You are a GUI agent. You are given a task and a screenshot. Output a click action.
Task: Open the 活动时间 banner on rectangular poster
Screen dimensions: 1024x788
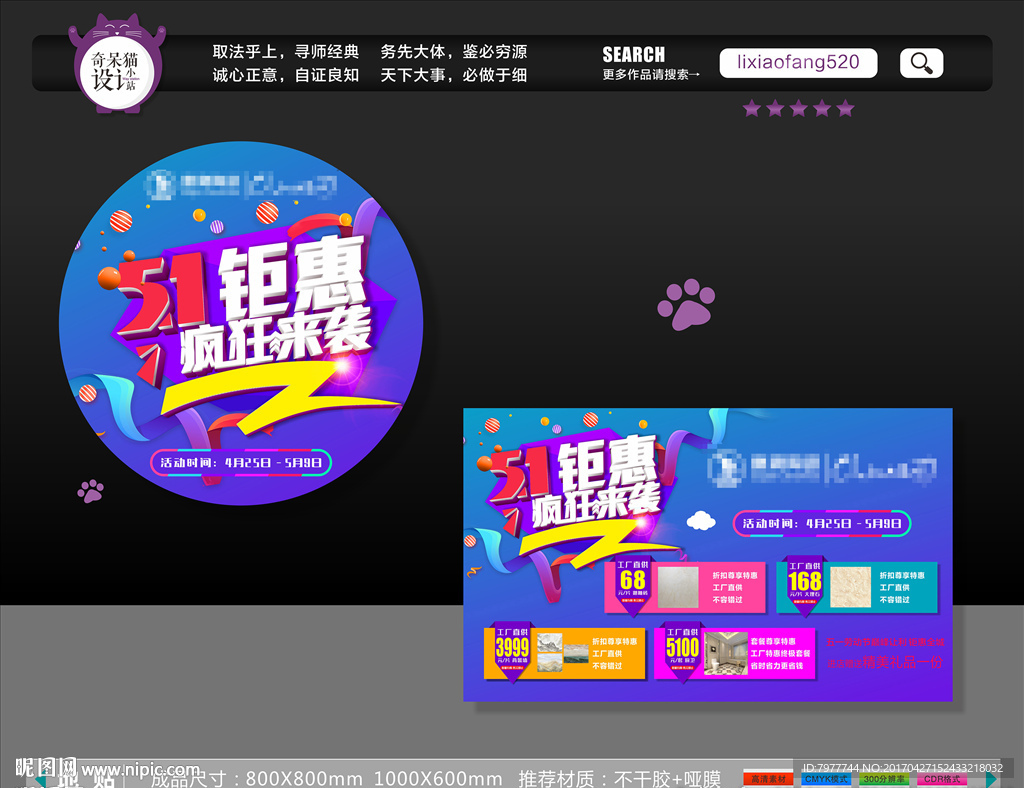(x=825, y=524)
